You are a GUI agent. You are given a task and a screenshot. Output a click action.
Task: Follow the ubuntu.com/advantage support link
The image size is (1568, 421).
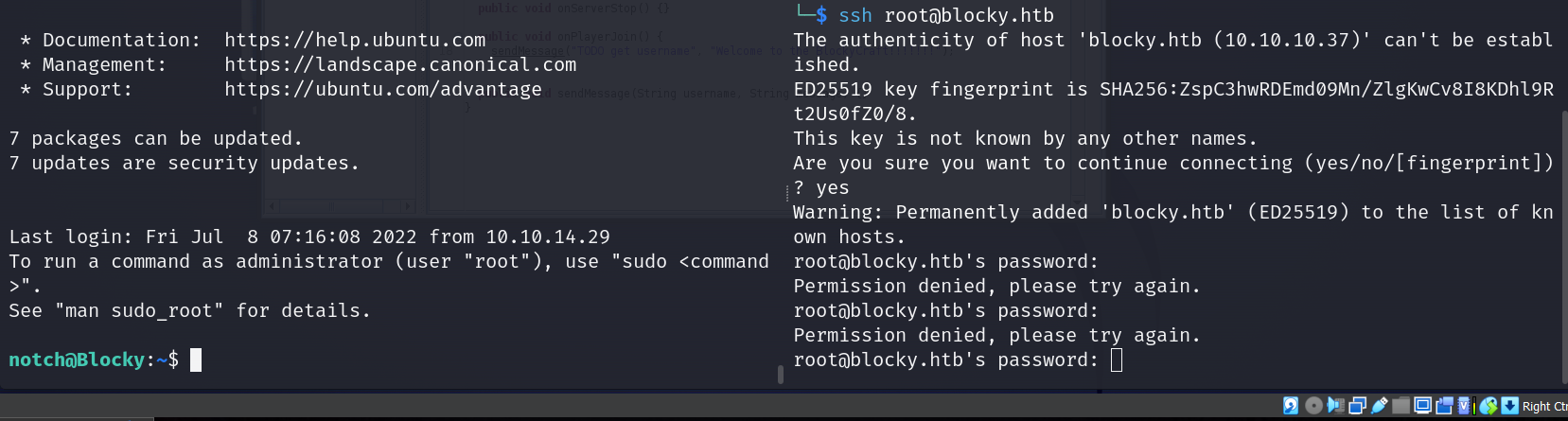coord(383,89)
